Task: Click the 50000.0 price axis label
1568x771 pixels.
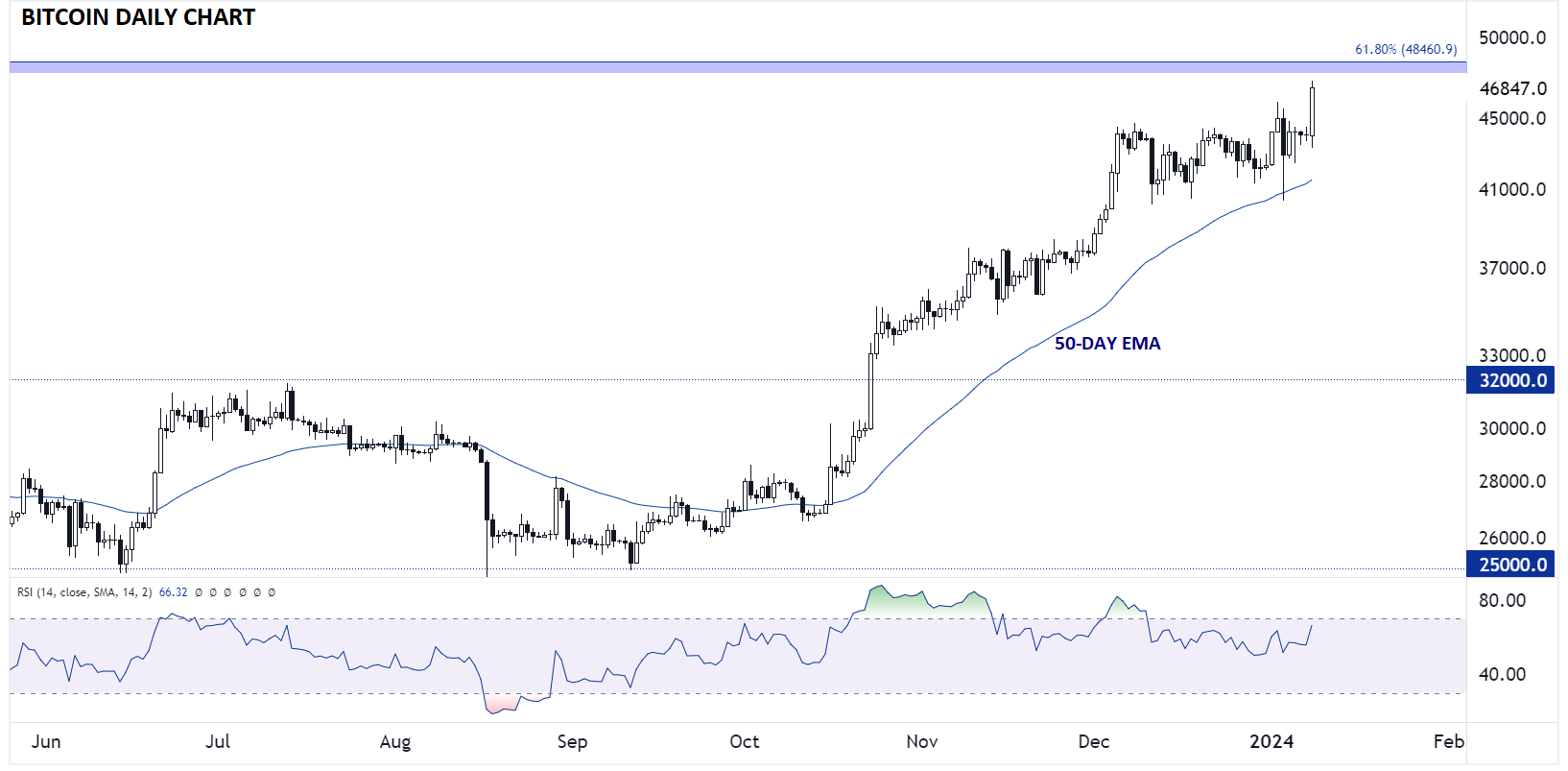Action: point(1512,37)
